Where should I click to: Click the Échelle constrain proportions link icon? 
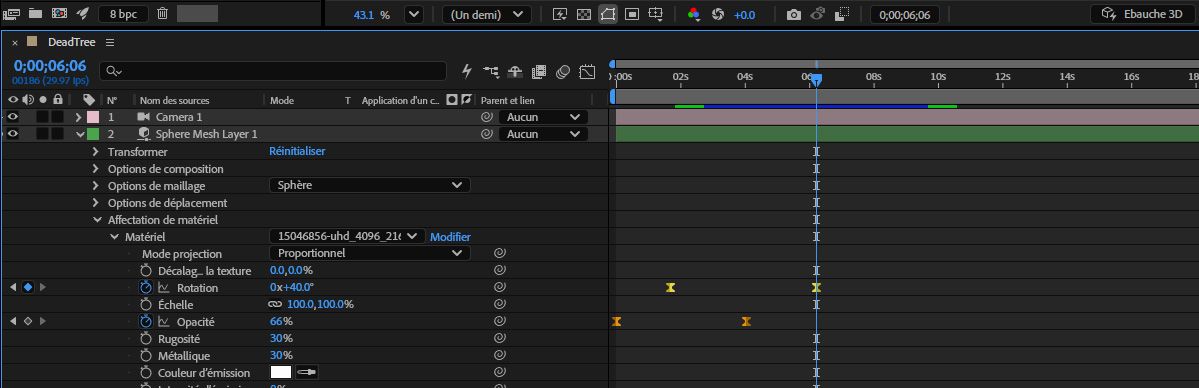click(275, 305)
